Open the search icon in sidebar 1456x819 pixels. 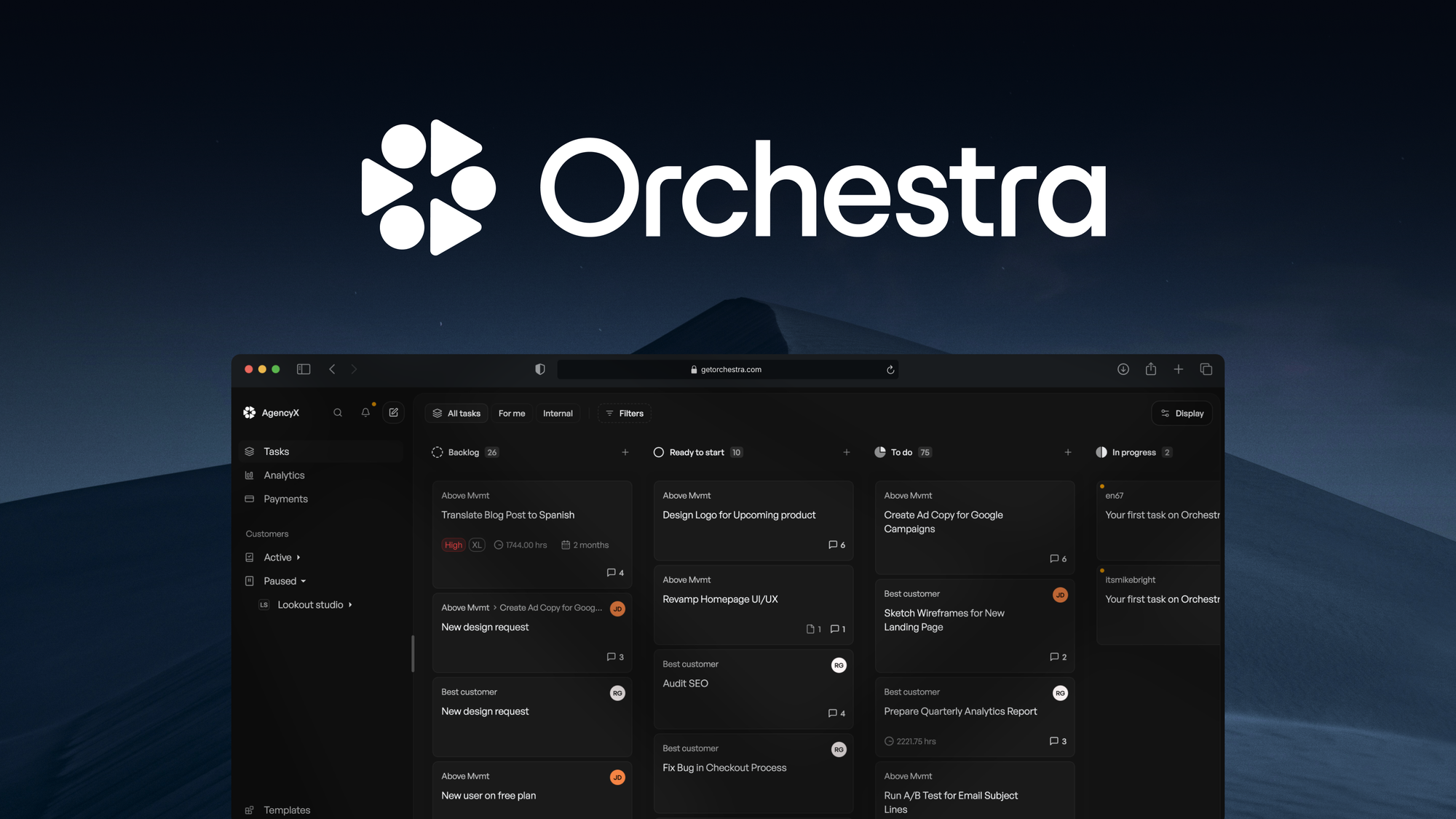338,412
